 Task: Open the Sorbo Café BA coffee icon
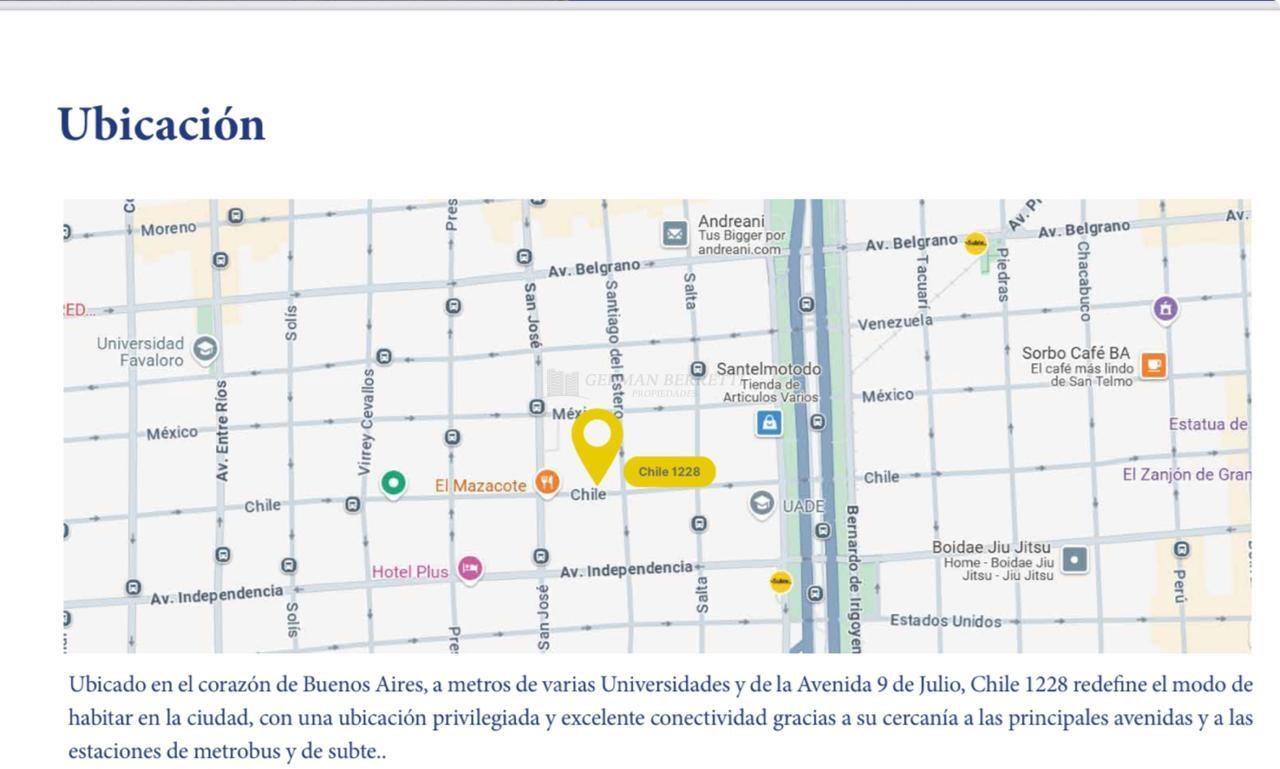pyautogui.click(x=1153, y=365)
